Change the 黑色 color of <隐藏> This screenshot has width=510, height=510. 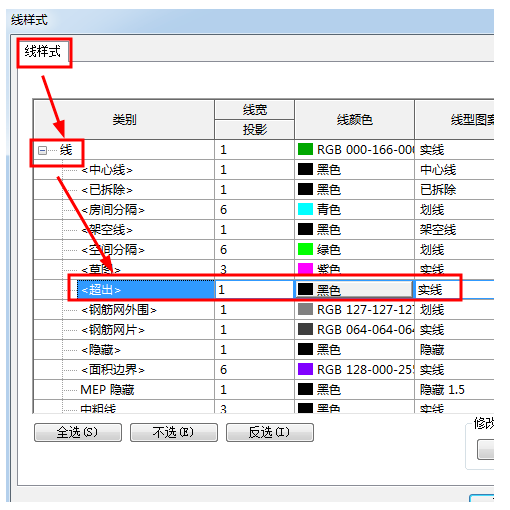tap(354, 350)
